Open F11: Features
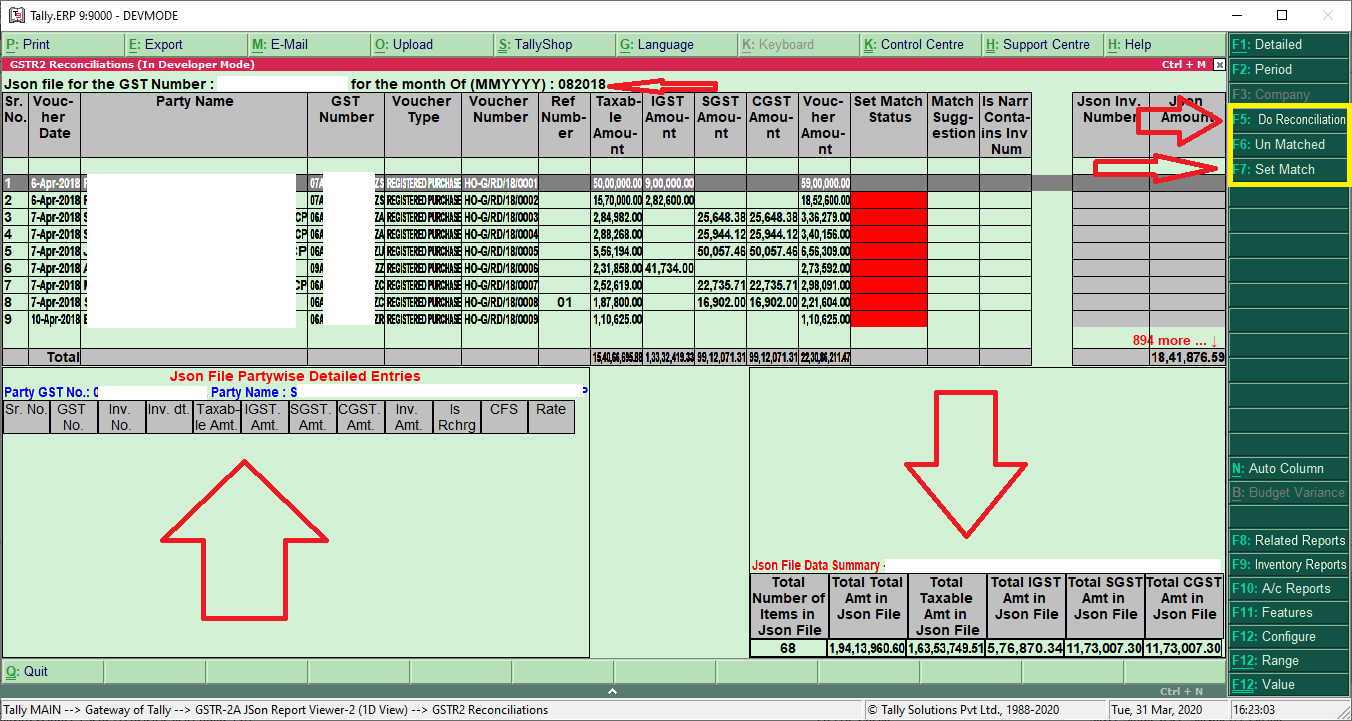This screenshot has width=1352, height=721. coord(1289,613)
